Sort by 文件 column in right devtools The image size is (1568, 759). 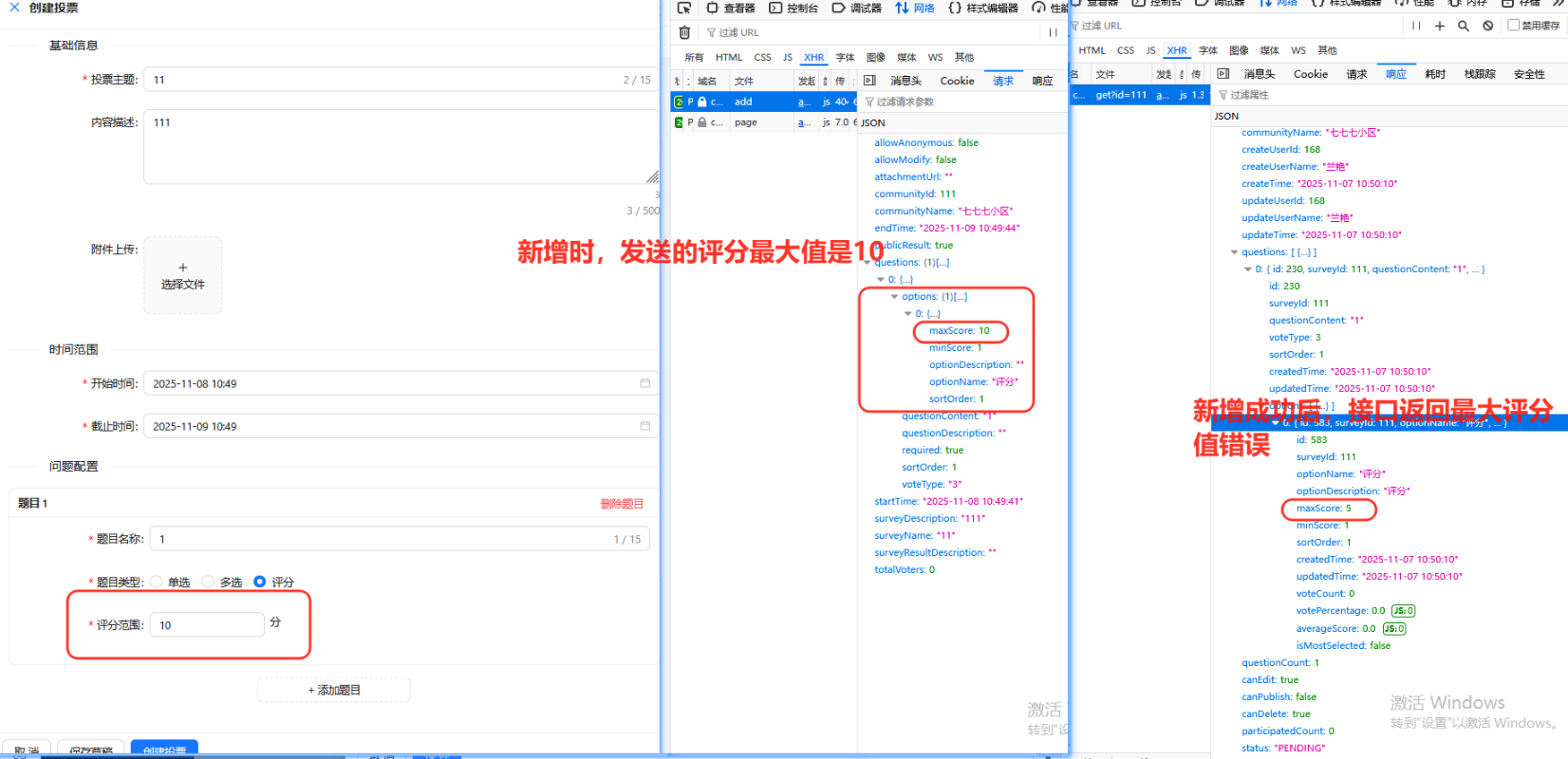pyautogui.click(x=1119, y=73)
